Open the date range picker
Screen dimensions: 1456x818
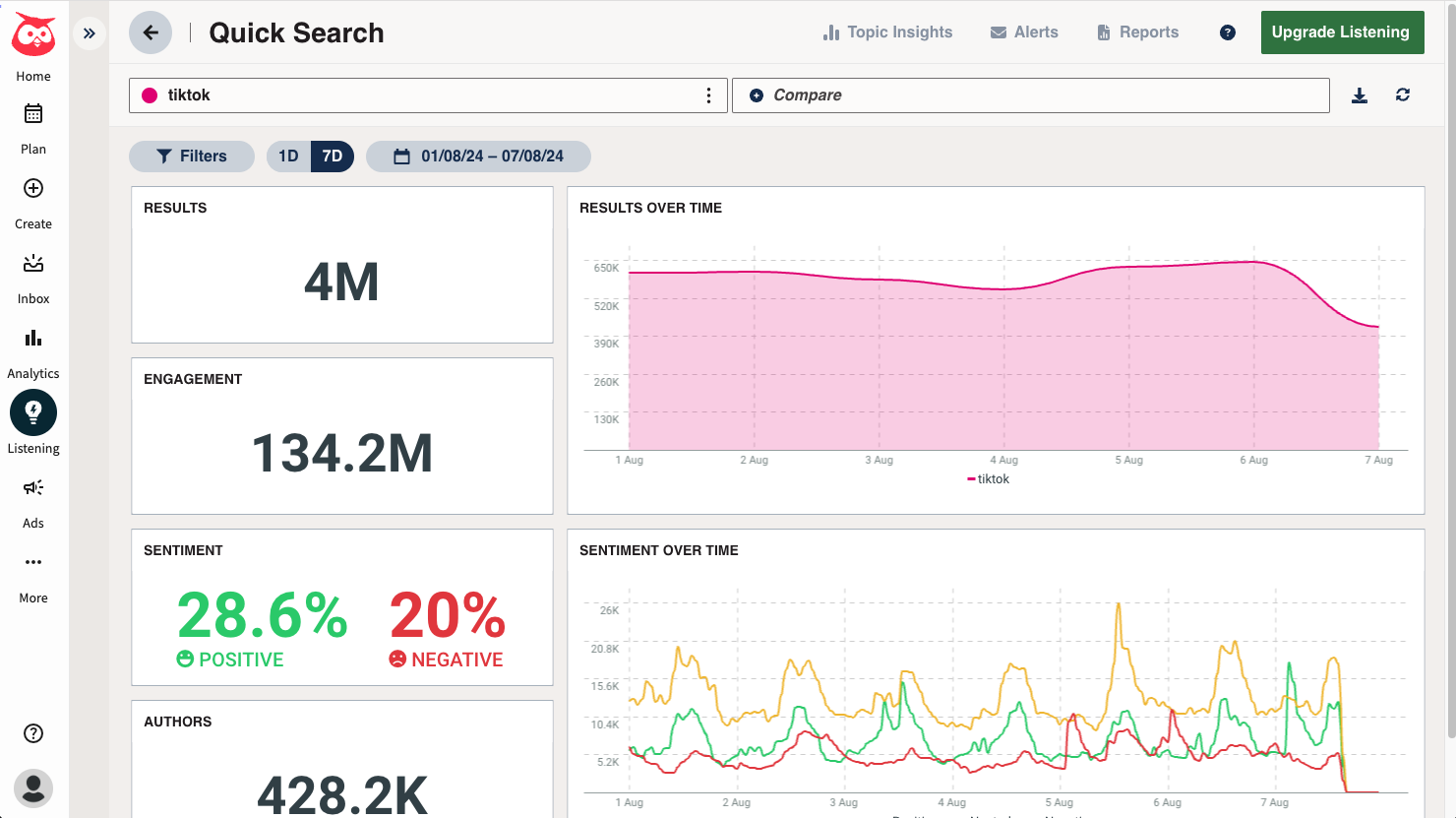[479, 157]
